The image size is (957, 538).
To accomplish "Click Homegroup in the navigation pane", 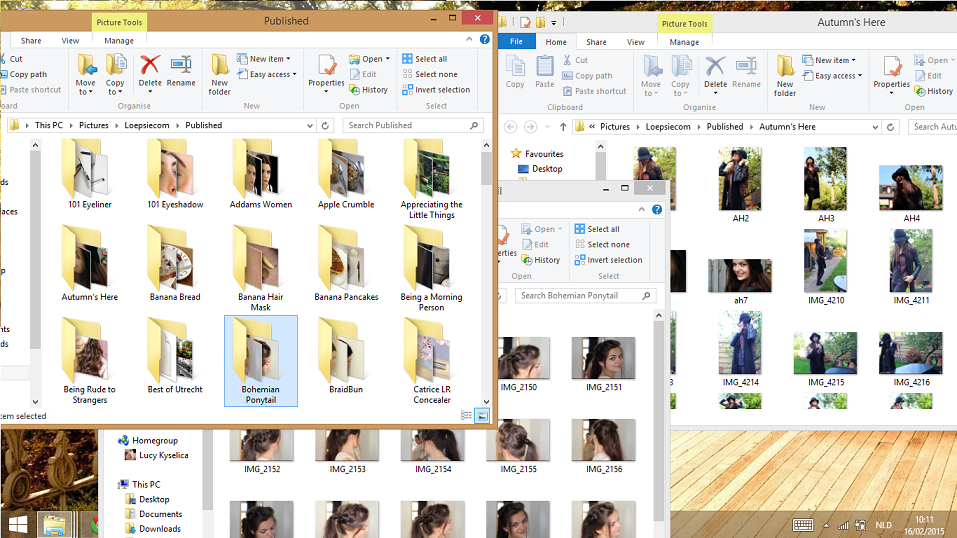I will [x=148, y=440].
